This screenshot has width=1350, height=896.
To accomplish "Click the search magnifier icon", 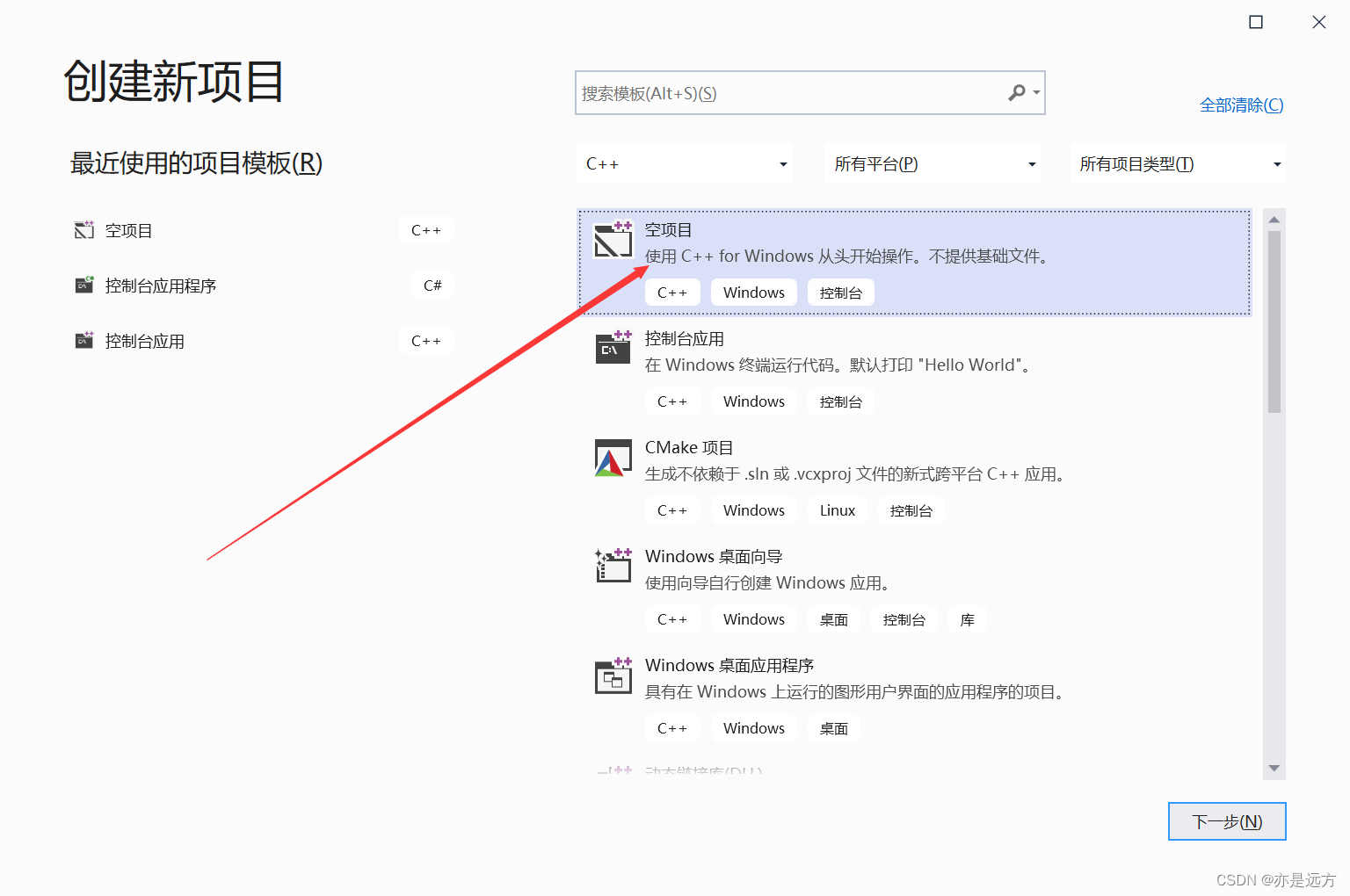I will click(x=1017, y=92).
